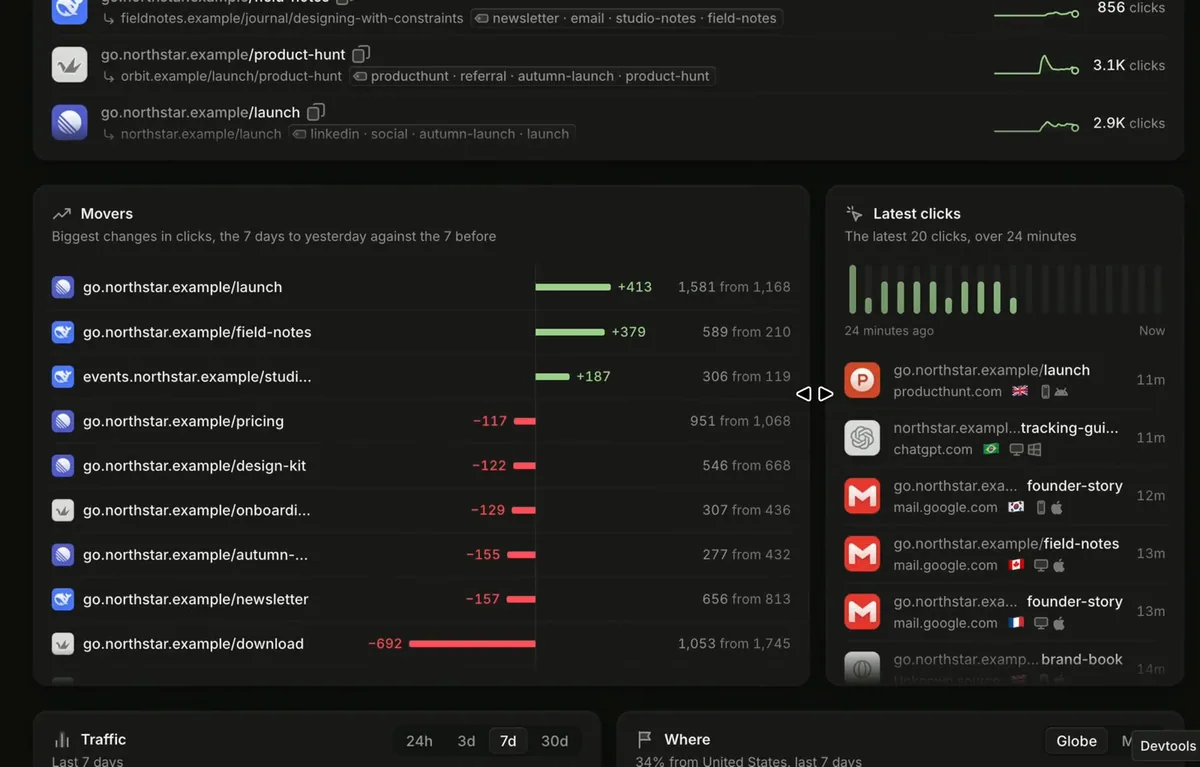
Task: Click the Windows icon beside chatgpt.com
Action: click(1035, 450)
